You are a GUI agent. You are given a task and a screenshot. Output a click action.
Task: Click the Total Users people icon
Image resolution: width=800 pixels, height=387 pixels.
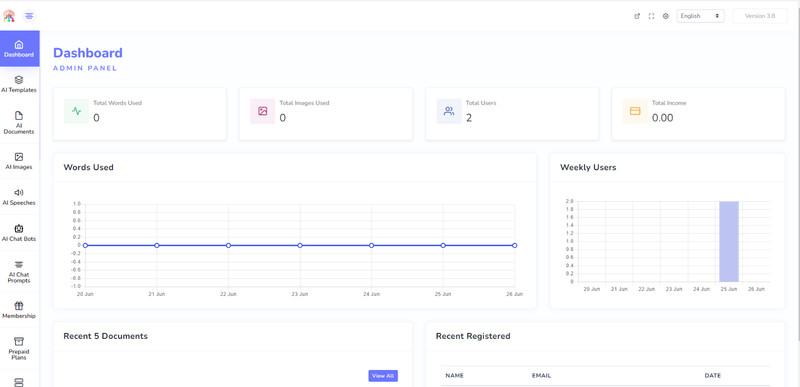449,111
